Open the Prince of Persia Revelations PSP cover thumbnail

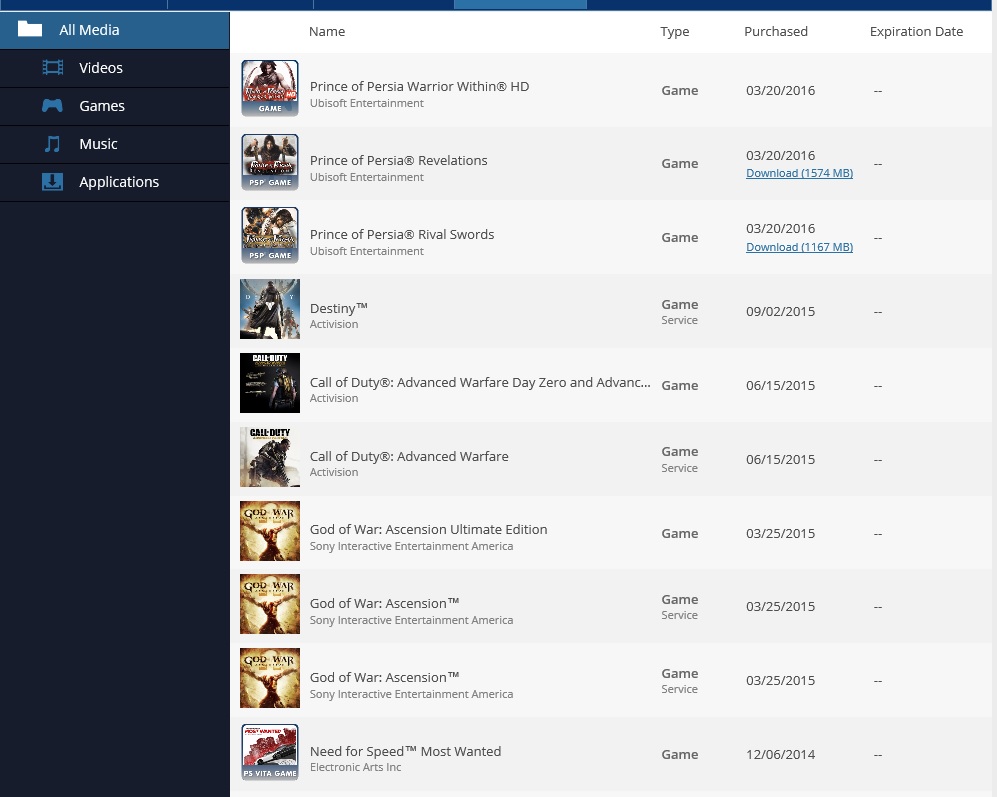pyautogui.click(x=270, y=162)
